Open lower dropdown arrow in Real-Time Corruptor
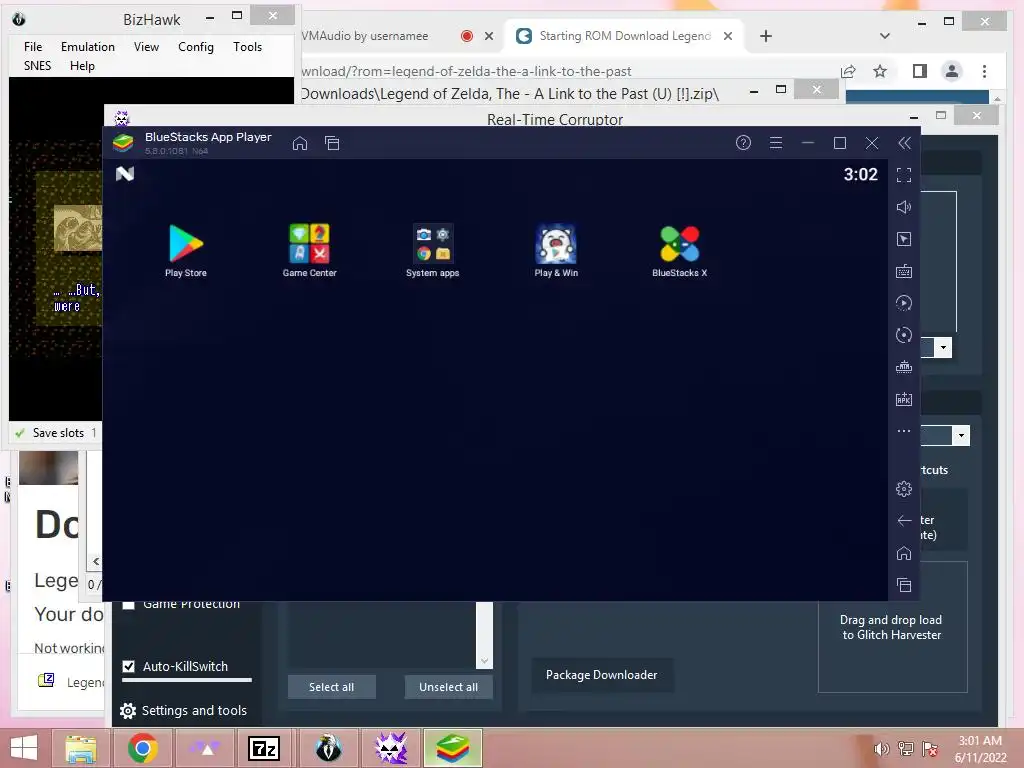 pos(961,436)
